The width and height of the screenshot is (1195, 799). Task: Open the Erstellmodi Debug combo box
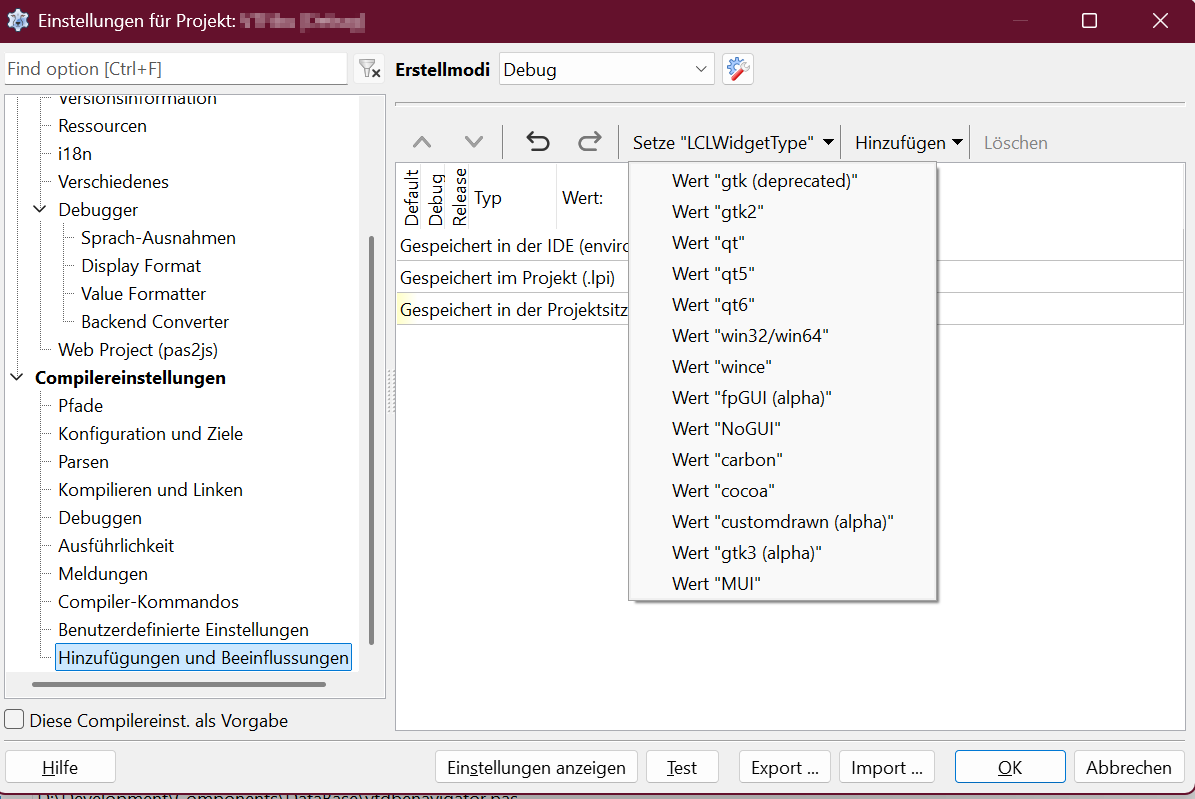607,69
